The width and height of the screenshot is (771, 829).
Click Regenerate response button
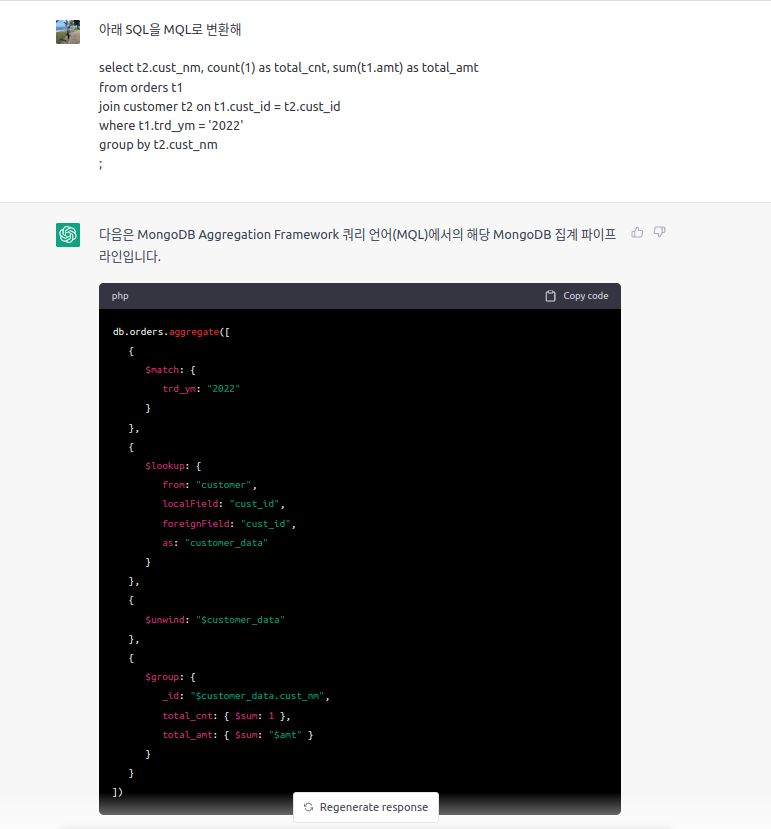point(366,807)
